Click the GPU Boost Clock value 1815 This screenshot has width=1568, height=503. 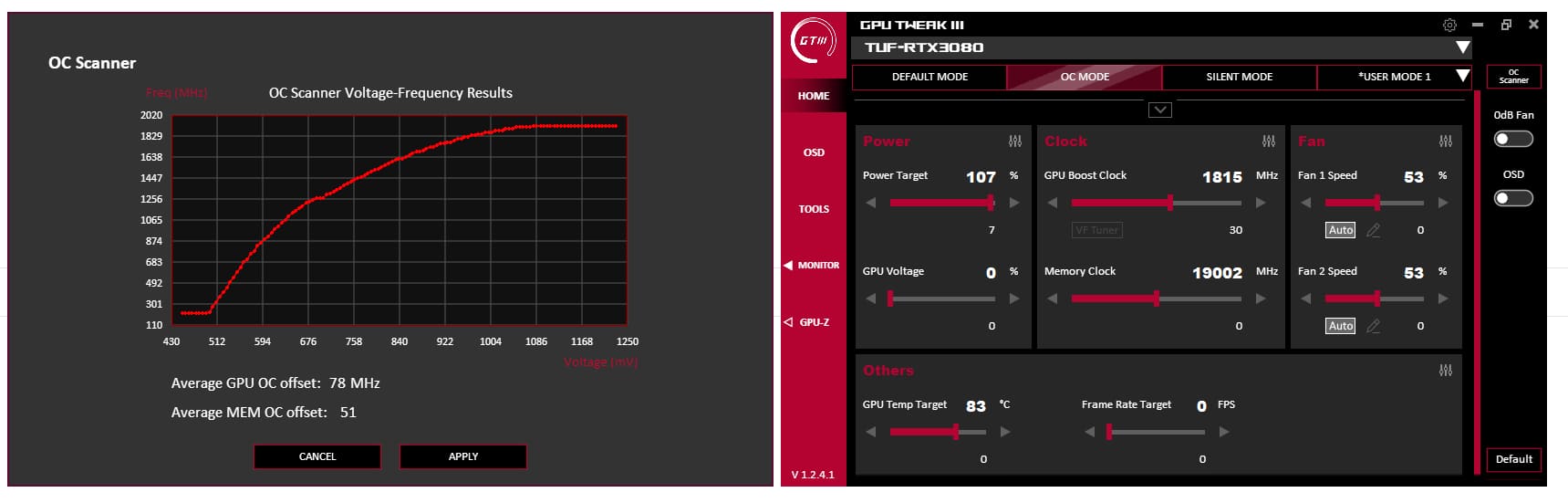tap(1222, 177)
